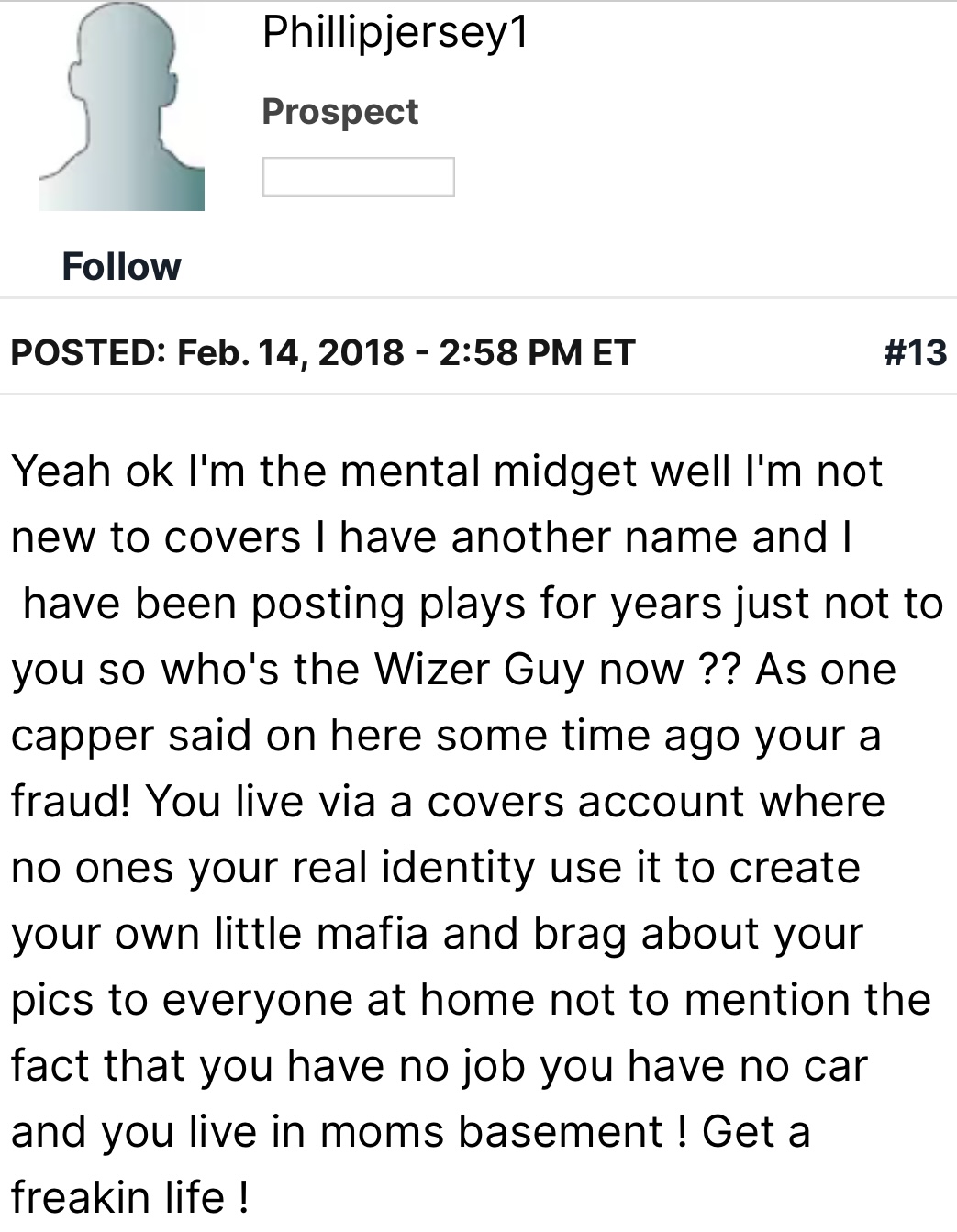Image resolution: width=957 pixels, height=1232 pixels.
Task: Click the Feb. 14, 2018 post date
Action: 291,352
